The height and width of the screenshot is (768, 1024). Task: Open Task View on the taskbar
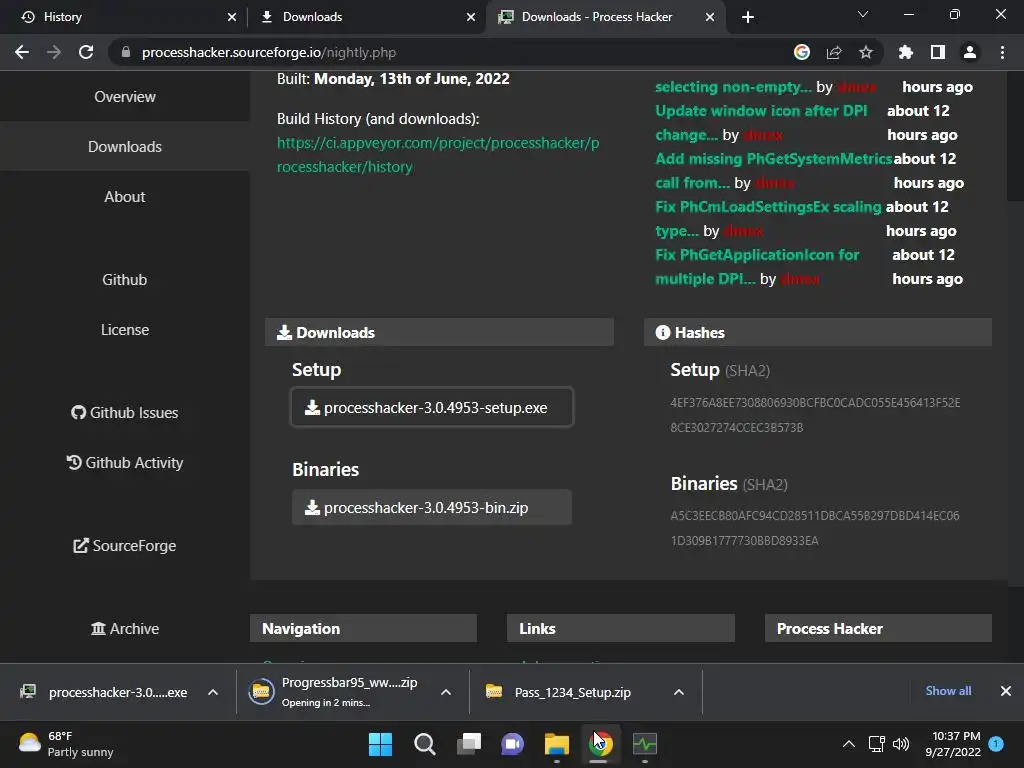coord(469,744)
